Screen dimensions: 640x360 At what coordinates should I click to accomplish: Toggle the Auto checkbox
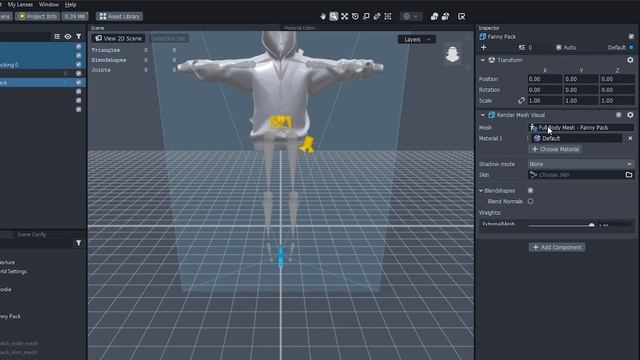[x=558, y=47]
